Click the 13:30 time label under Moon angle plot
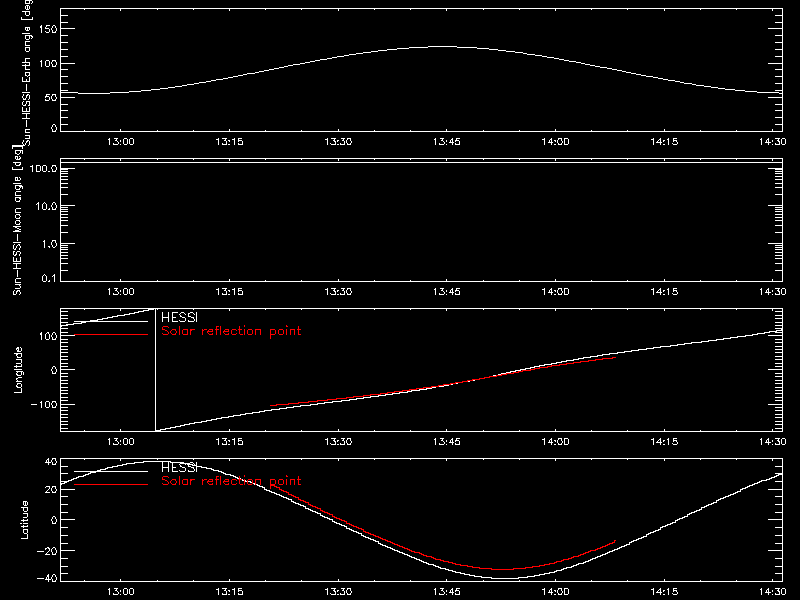This screenshot has width=800, height=600. pyautogui.click(x=338, y=292)
